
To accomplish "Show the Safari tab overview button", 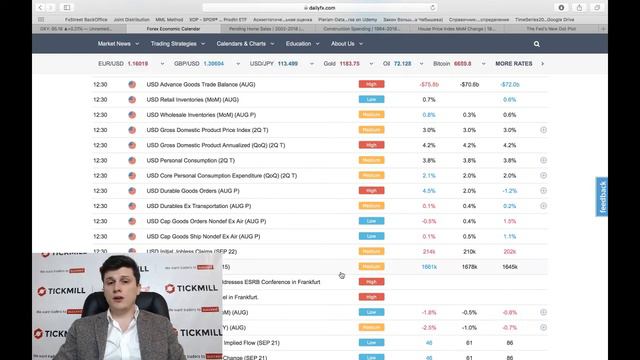I will 597,7.
